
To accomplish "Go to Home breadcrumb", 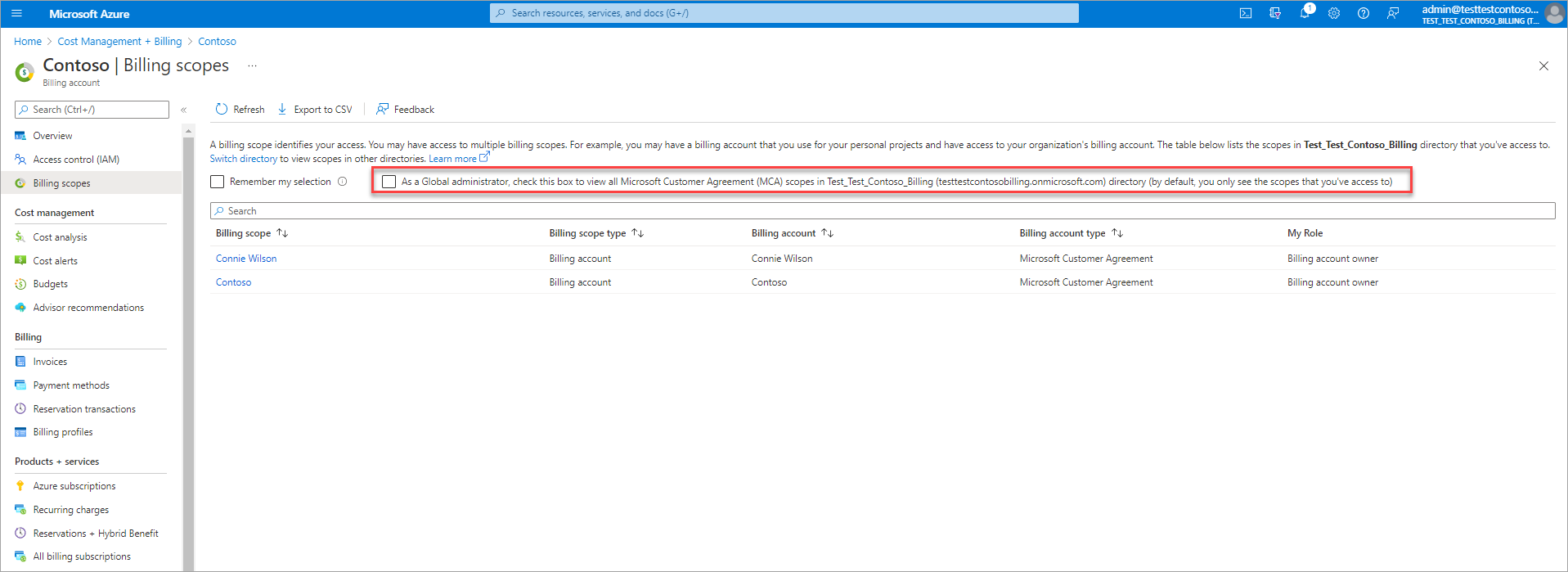I will coord(28,42).
